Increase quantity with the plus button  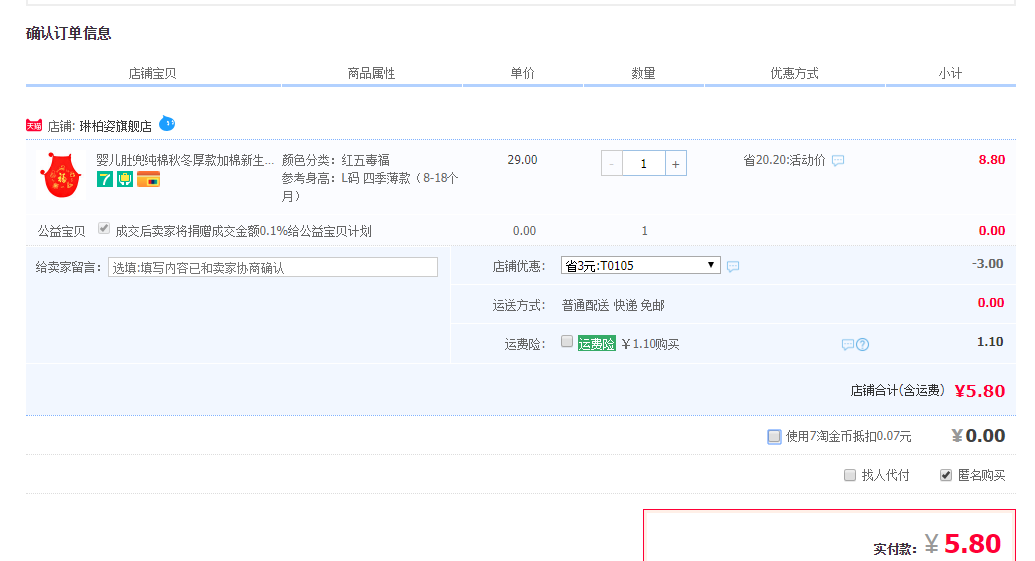point(676,164)
